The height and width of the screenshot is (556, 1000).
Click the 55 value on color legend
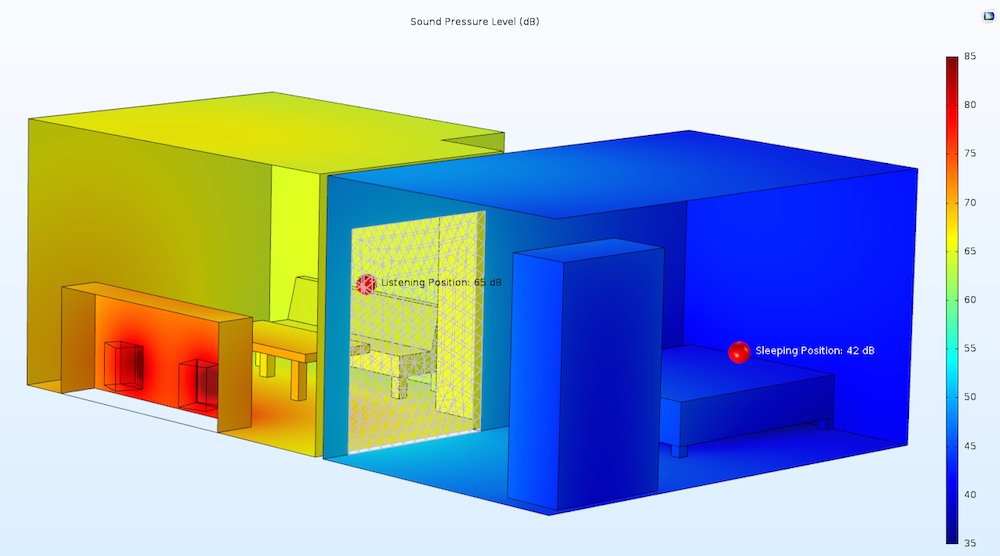[969, 349]
